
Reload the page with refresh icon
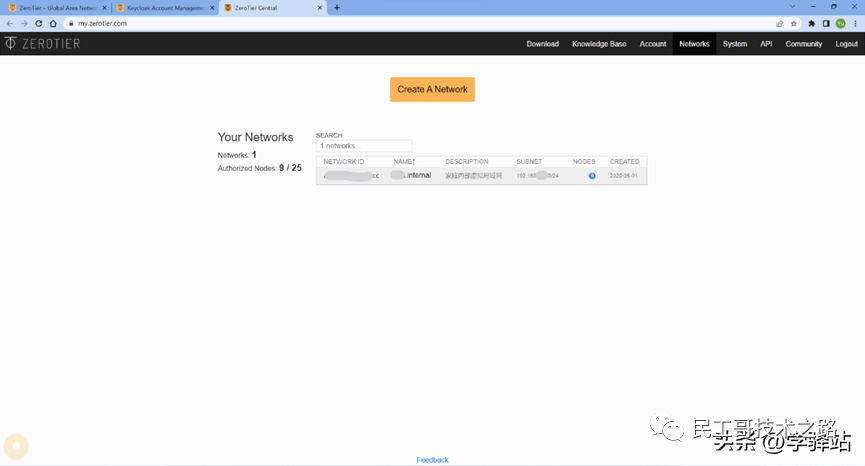39,23
